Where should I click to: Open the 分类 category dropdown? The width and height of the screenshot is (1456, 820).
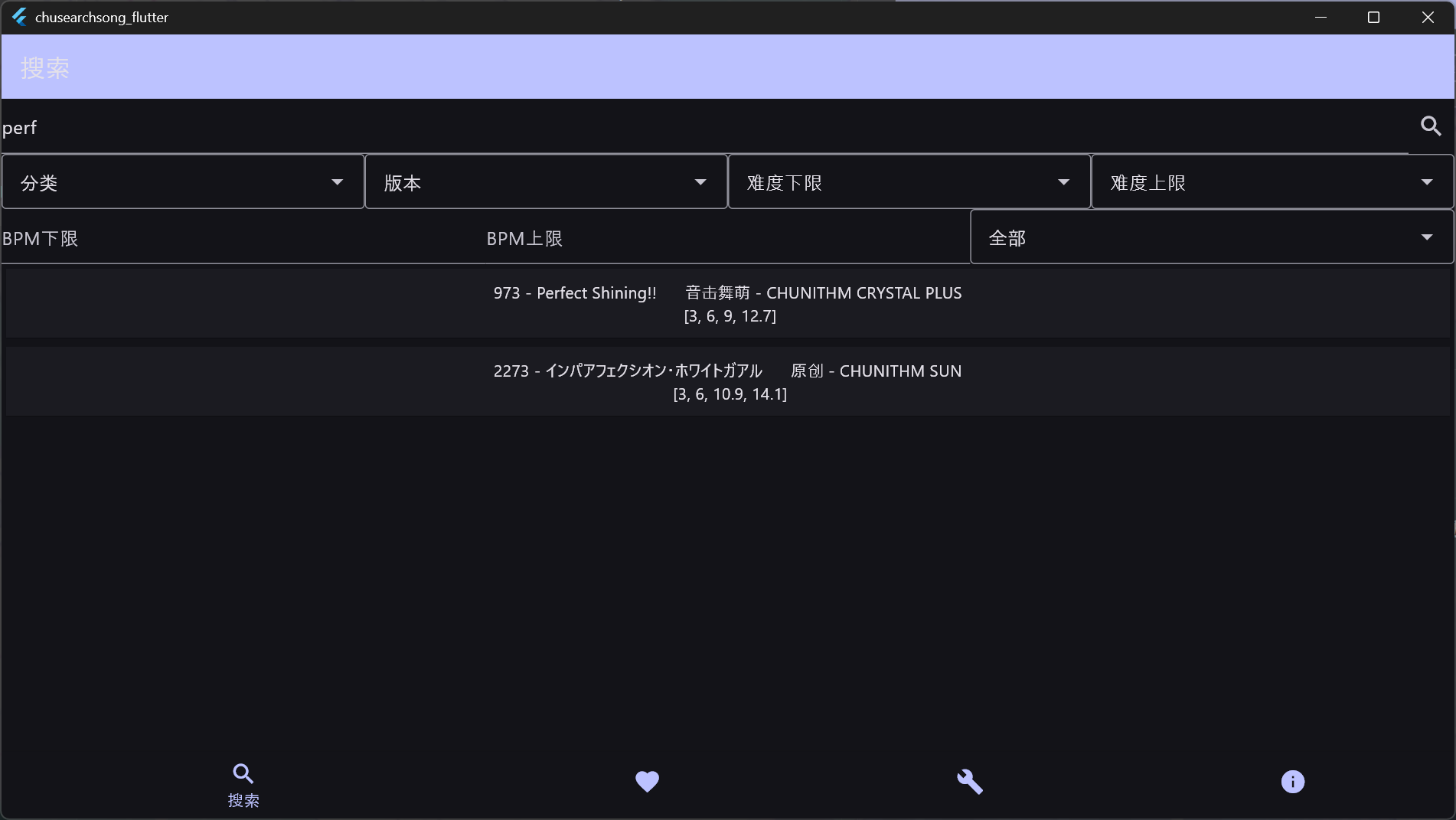(x=183, y=182)
